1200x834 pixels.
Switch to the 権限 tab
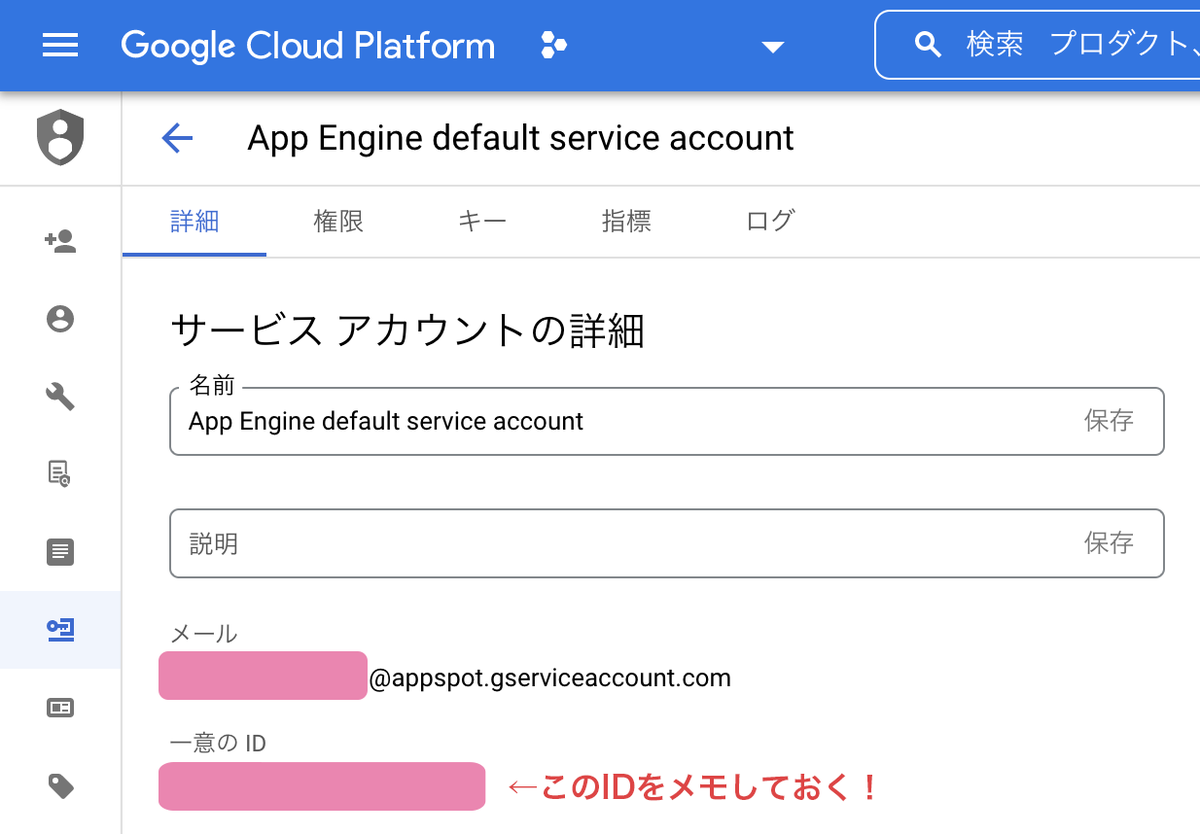click(x=338, y=221)
